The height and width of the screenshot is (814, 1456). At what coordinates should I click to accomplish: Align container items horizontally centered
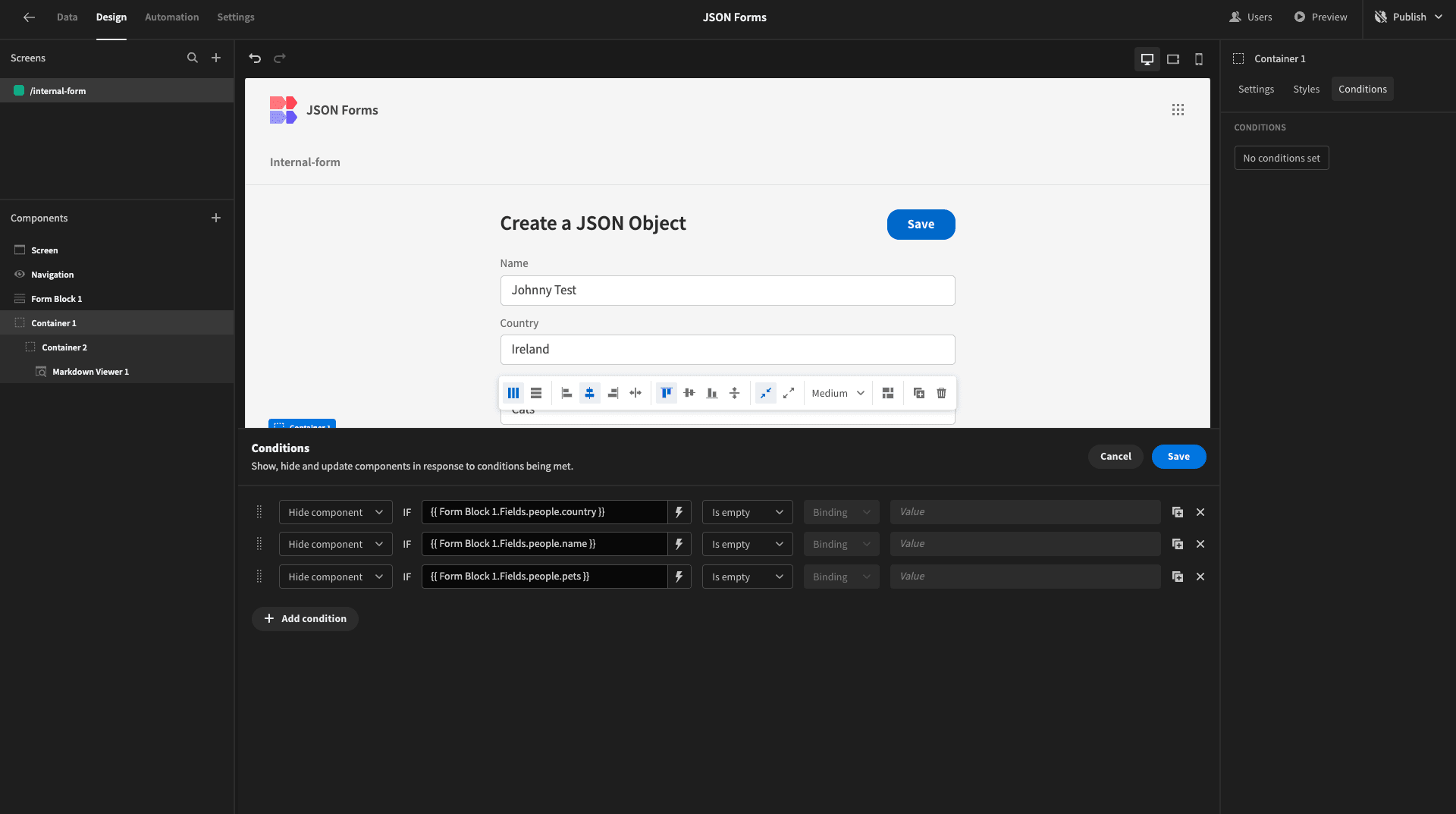point(589,393)
